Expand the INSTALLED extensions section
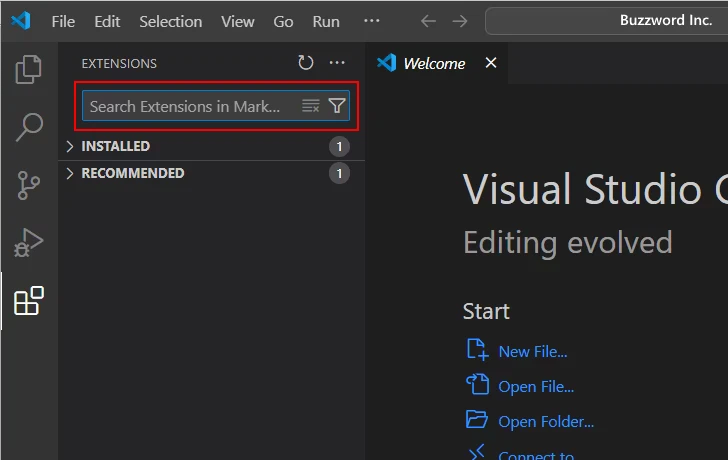The width and height of the screenshot is (728, 460). point(115,146)
